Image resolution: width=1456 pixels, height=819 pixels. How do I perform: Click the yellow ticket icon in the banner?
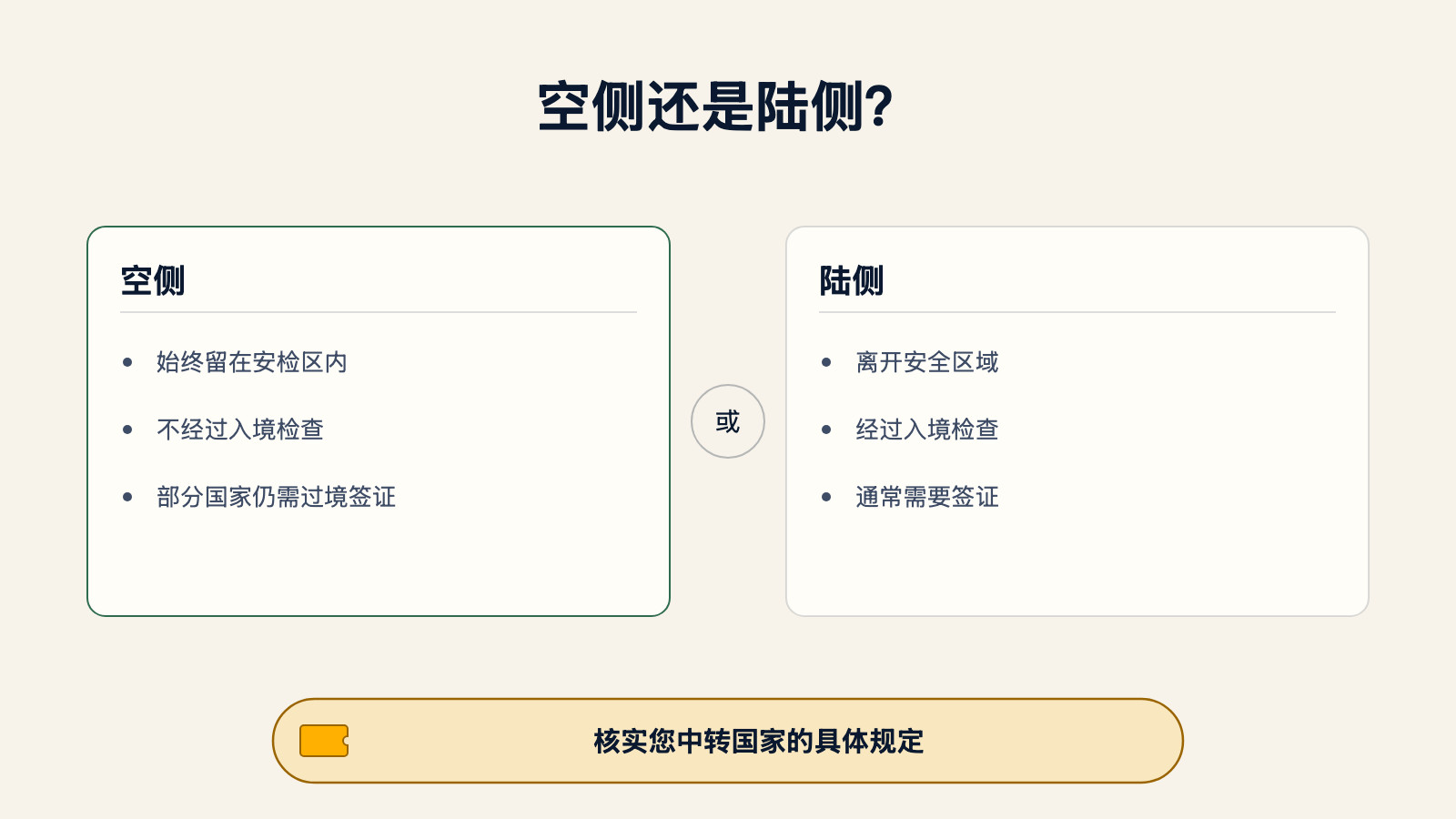[324, 741]
